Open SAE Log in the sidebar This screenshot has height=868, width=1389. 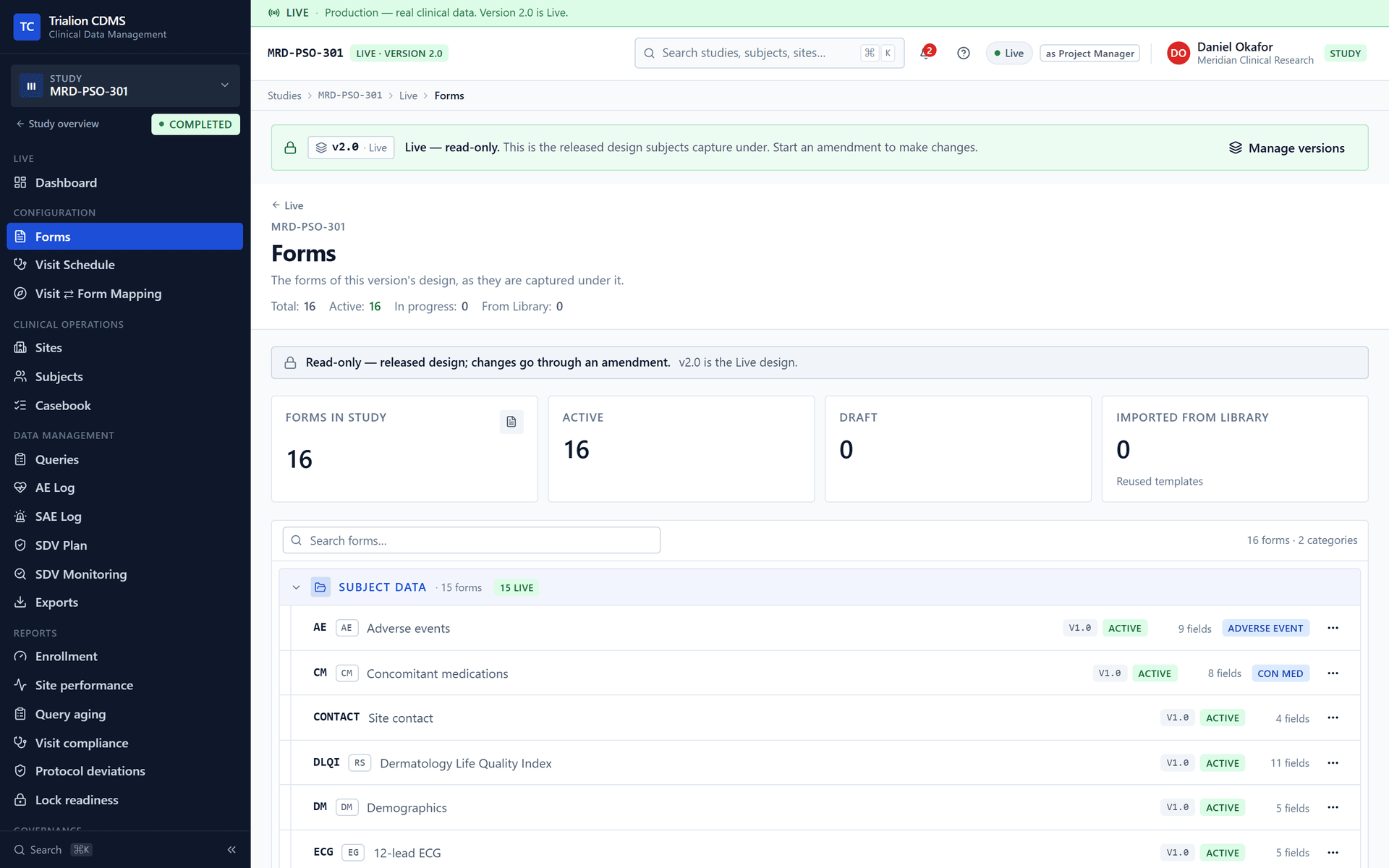tap(124, 516)
